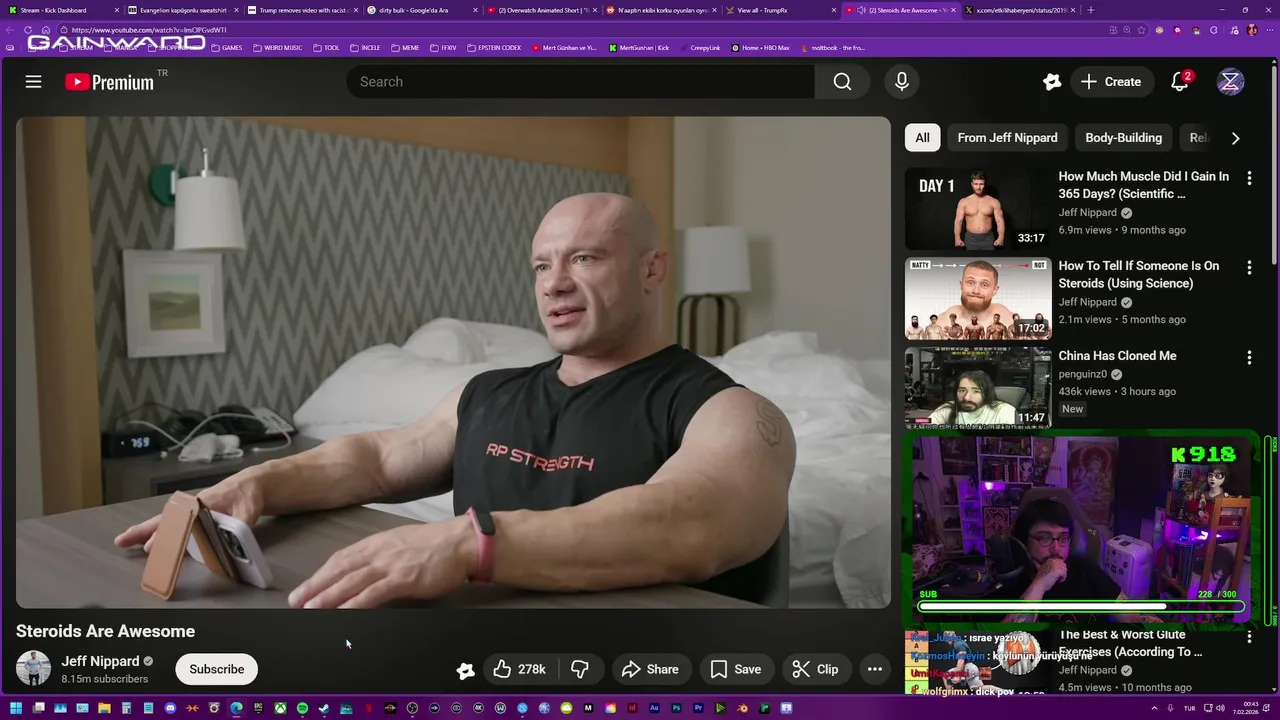
Task: Open 'Home • HBO Max' bookmark
Action: tap(760, 48)
